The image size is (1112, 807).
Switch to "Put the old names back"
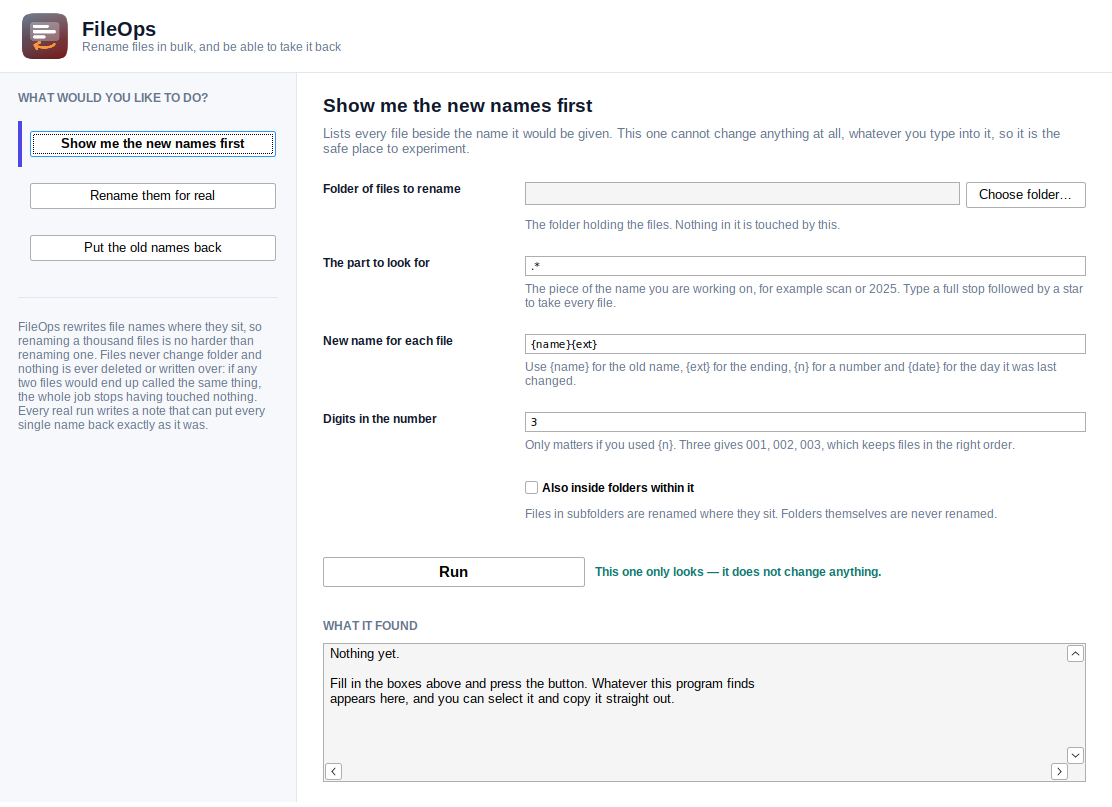tap(152, 247)
